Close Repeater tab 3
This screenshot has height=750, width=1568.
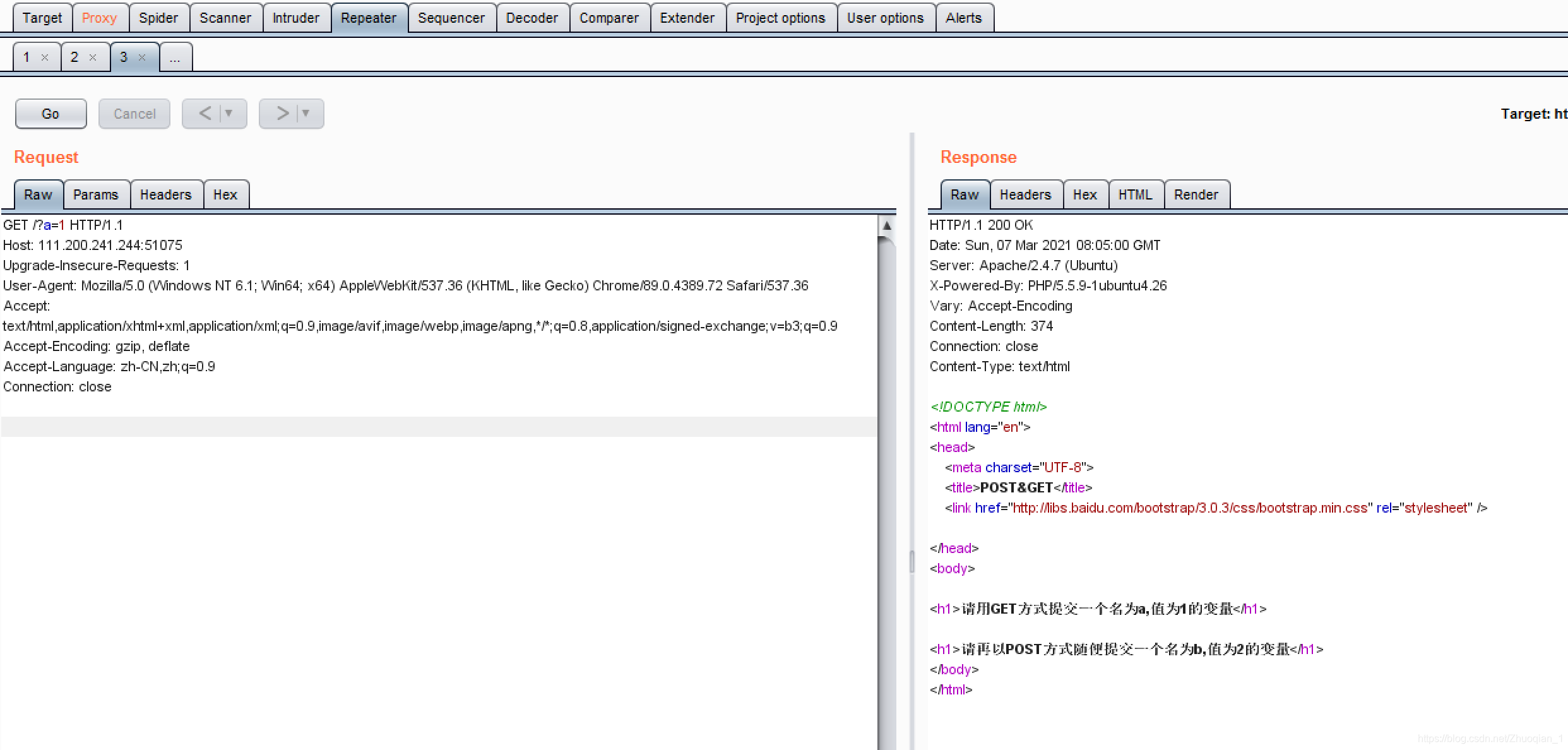point(142,57)
